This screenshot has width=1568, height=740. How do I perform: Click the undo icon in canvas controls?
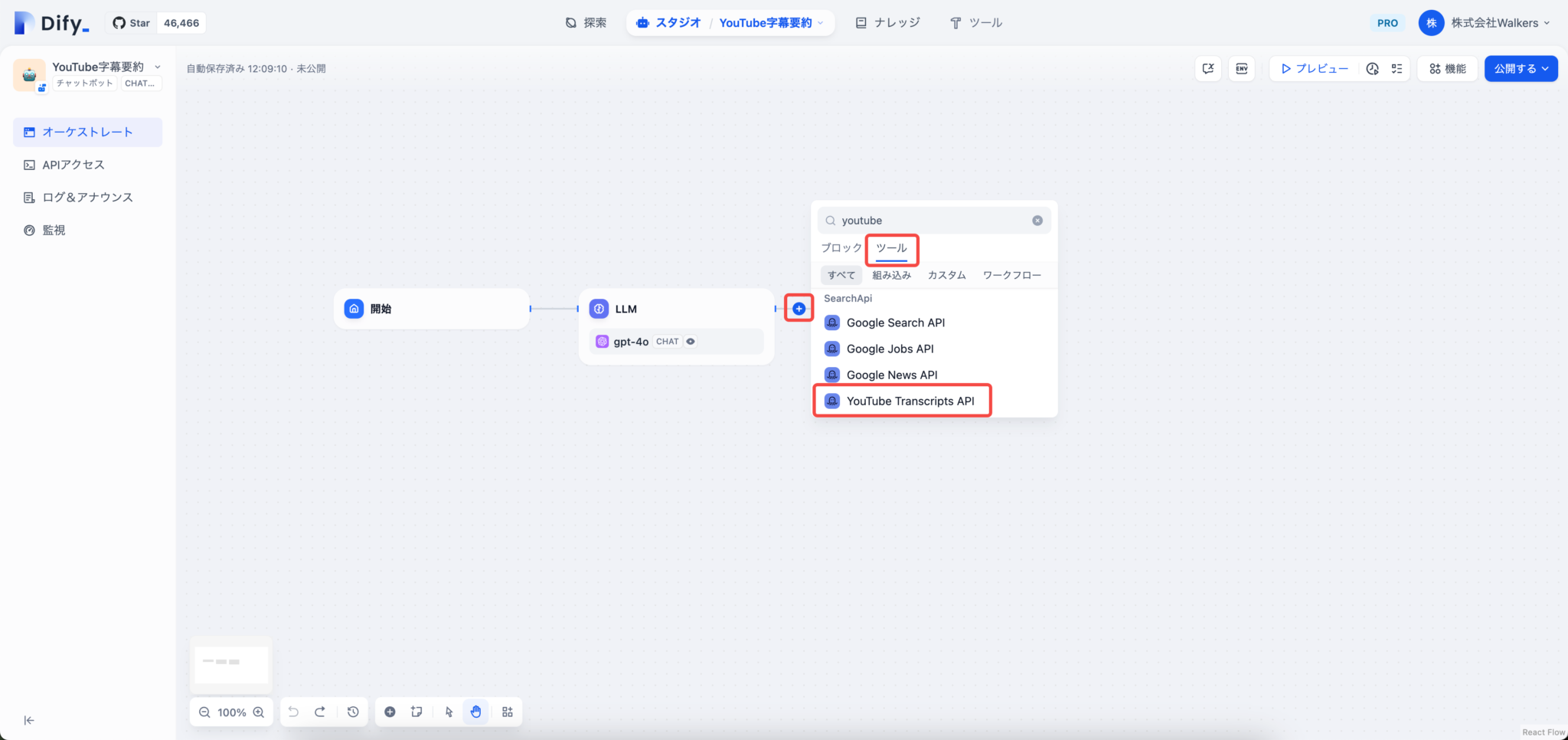click(x=293, y=712)
